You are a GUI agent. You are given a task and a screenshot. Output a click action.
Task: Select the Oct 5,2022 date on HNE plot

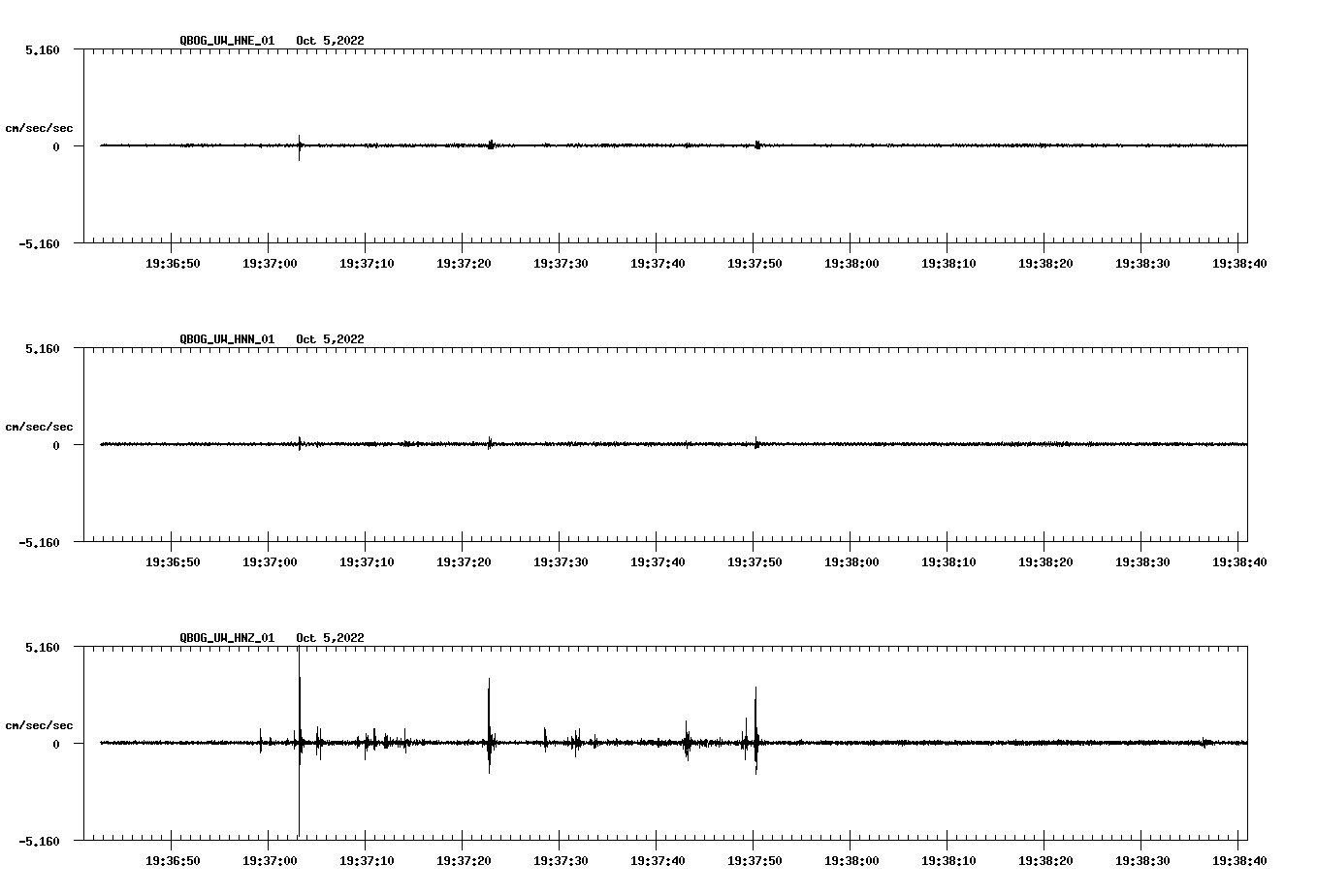tap(330, 41)
